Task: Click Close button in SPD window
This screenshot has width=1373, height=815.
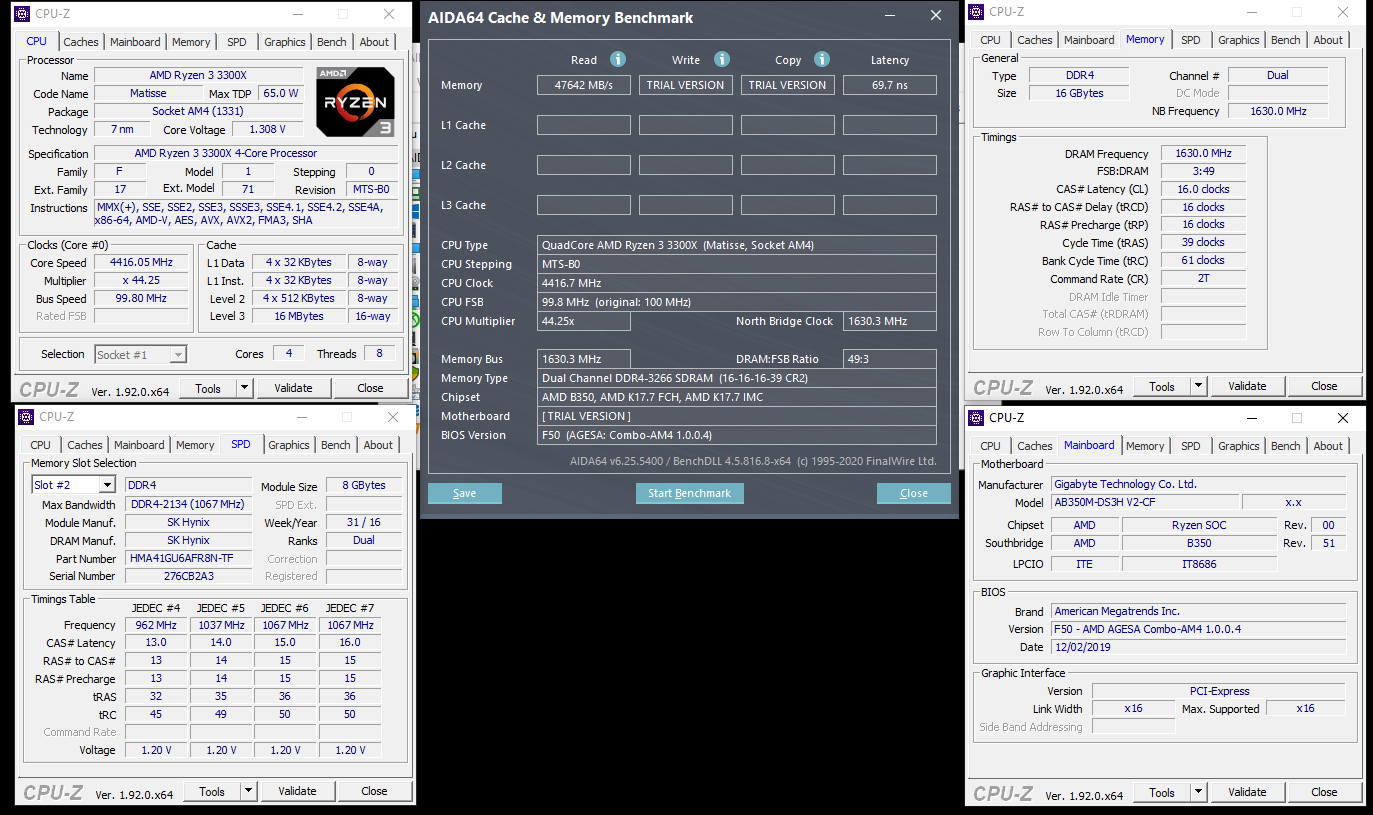Action: point(374,791)
